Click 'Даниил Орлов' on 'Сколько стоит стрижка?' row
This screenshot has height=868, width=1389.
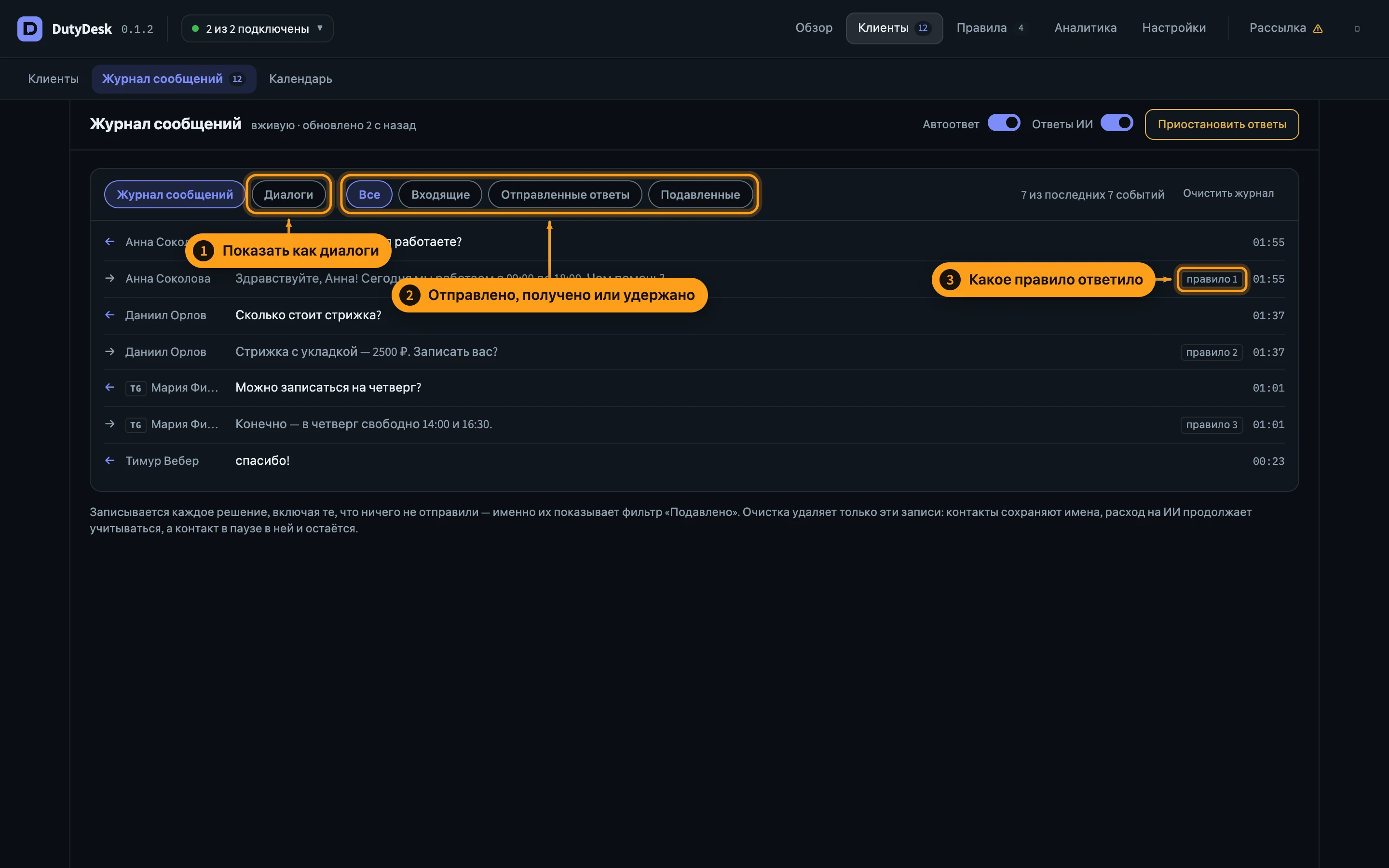pyautogui.click(x=165, y=315)
